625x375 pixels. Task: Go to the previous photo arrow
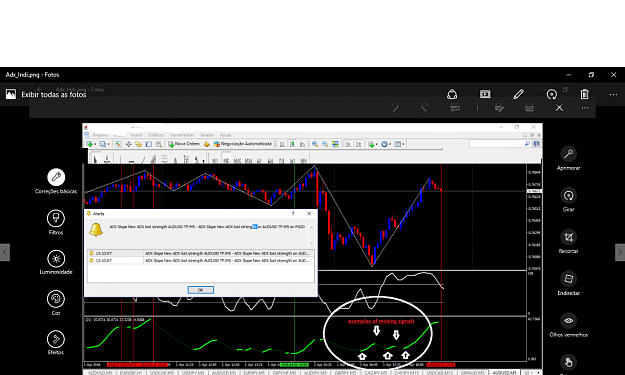pos(5,252)
